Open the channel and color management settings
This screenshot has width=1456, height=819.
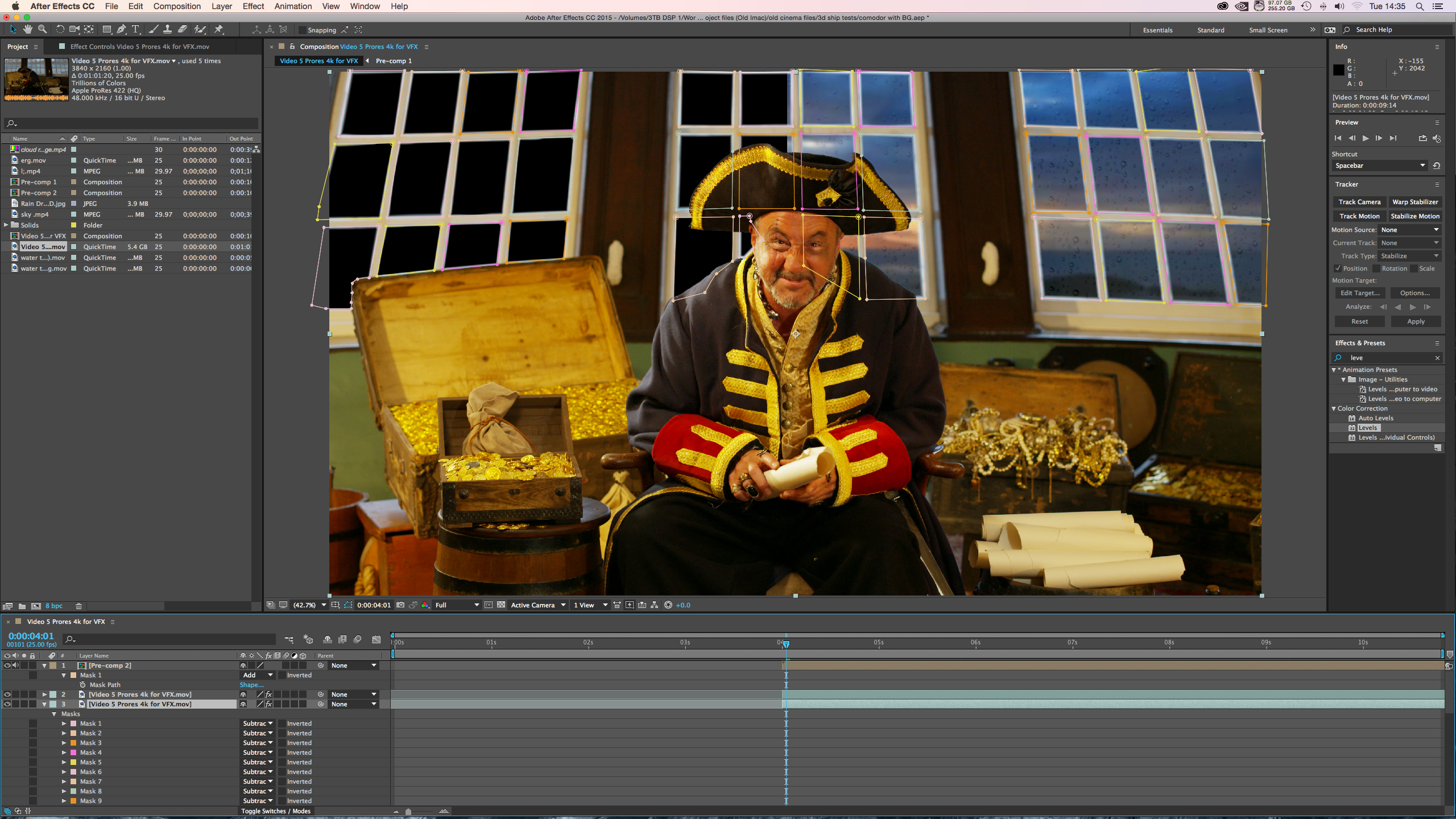425,605
